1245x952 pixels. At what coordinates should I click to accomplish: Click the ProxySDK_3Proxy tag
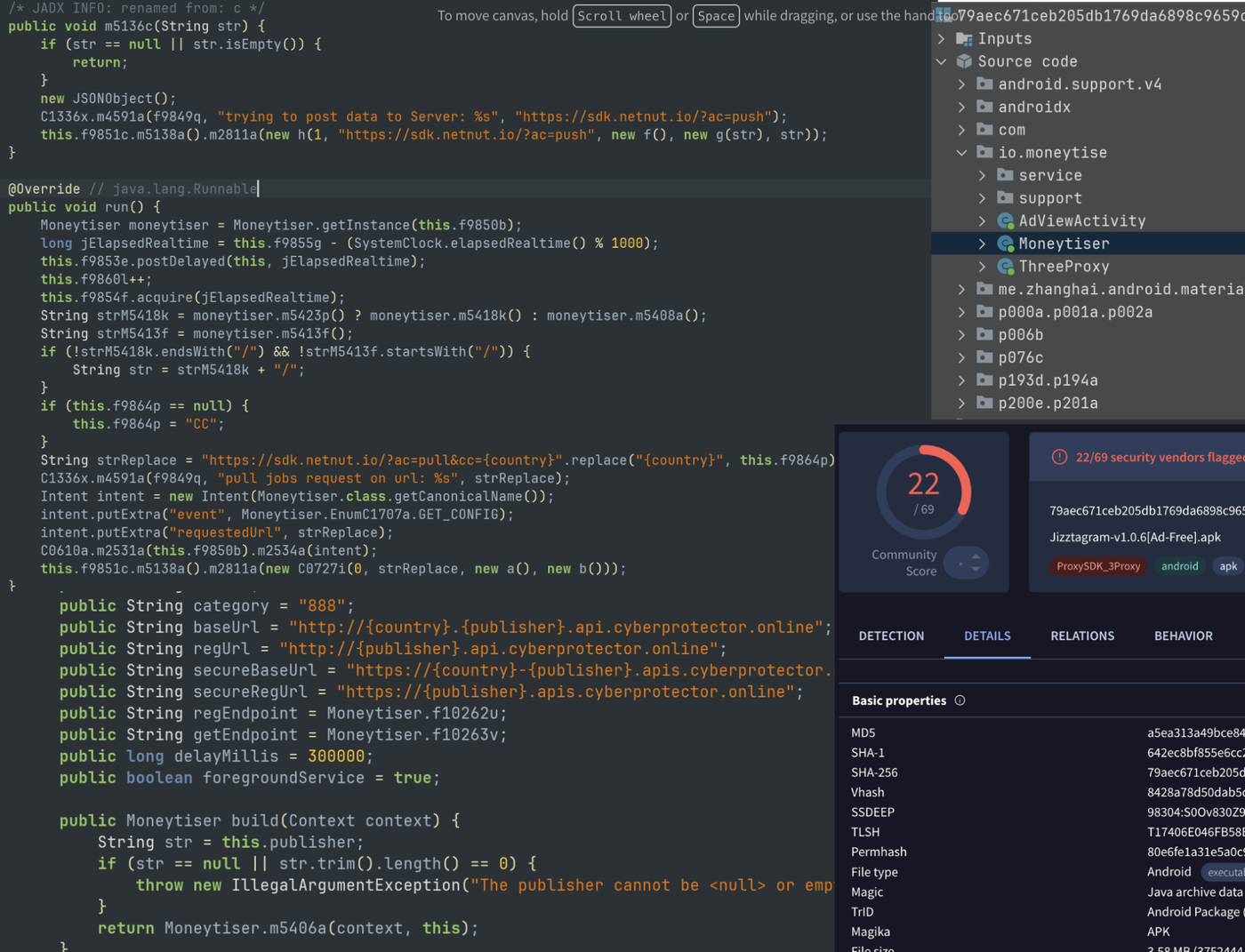(x=1098, y=566)
